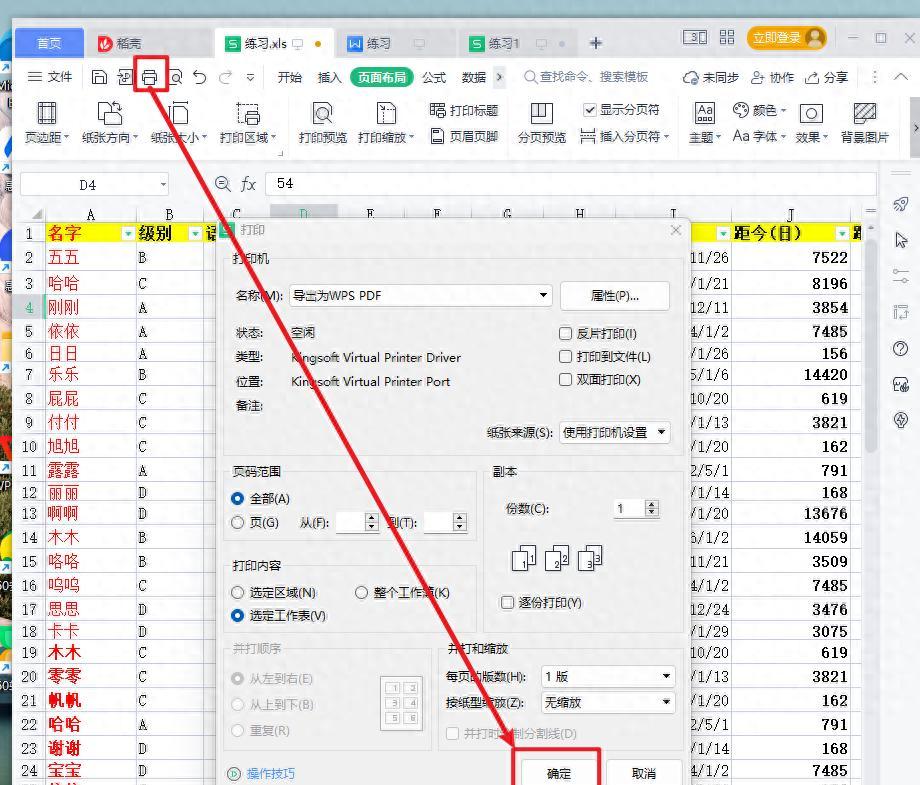Switch to the 开始 ribbon tab

tap(290, 77)
